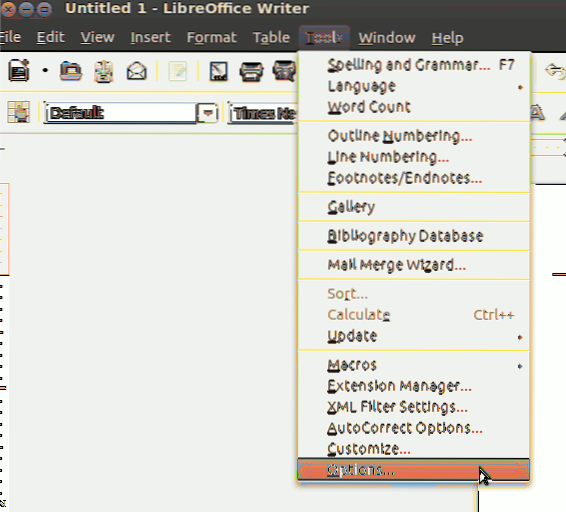
Task: Expand the Language submenu
Action: coord(414,86)
